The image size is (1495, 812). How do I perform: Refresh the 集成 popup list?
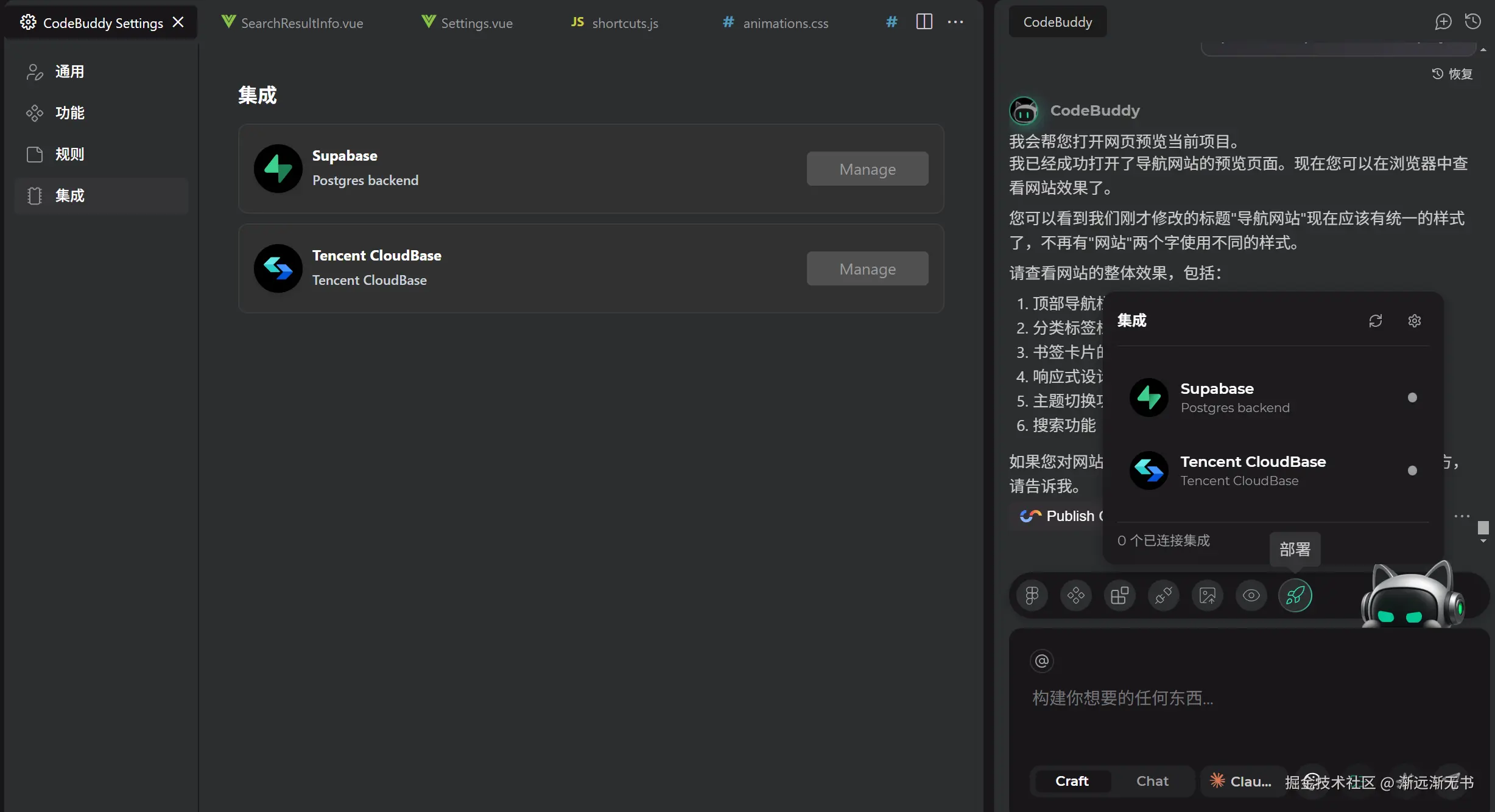[x=1375, y=321]
